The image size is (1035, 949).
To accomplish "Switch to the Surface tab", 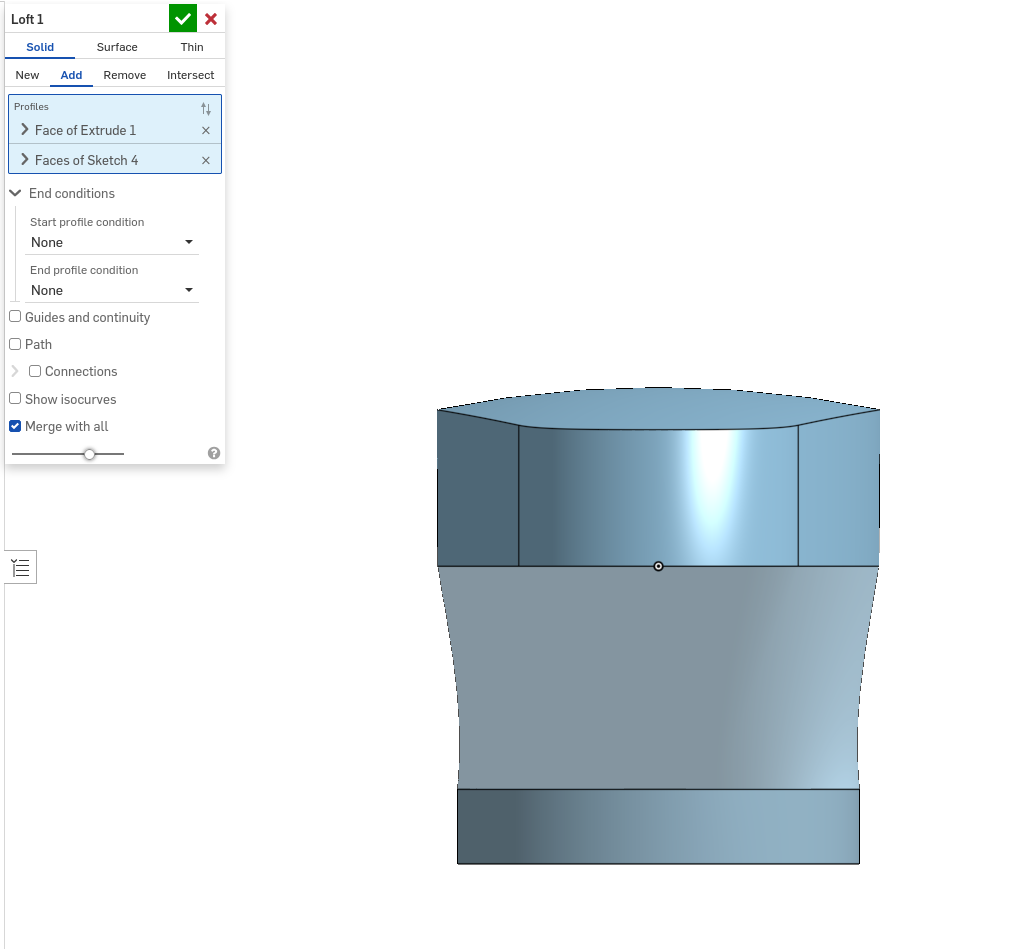I will [117, 47].
